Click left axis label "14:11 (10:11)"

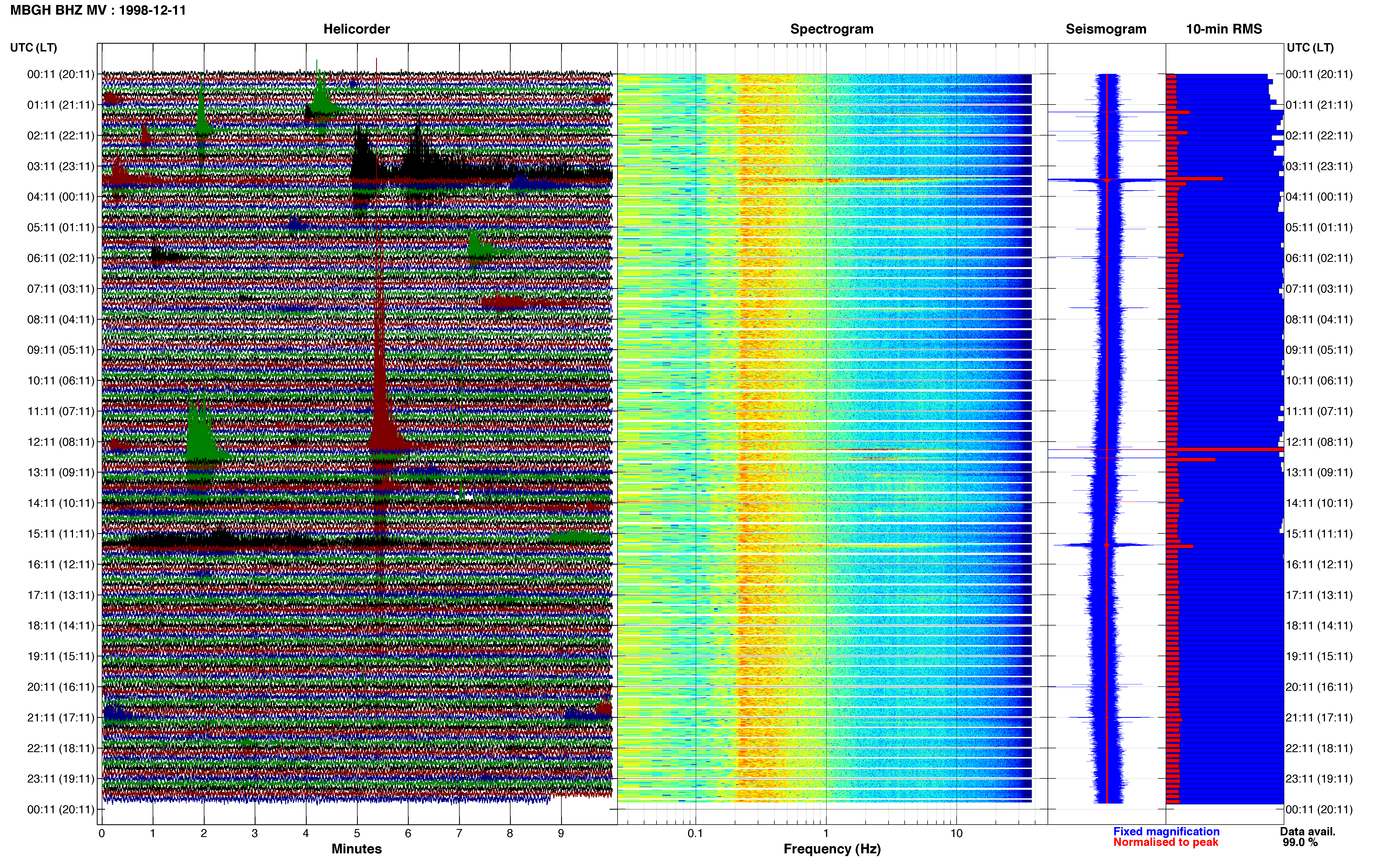(x=60, y=503)
